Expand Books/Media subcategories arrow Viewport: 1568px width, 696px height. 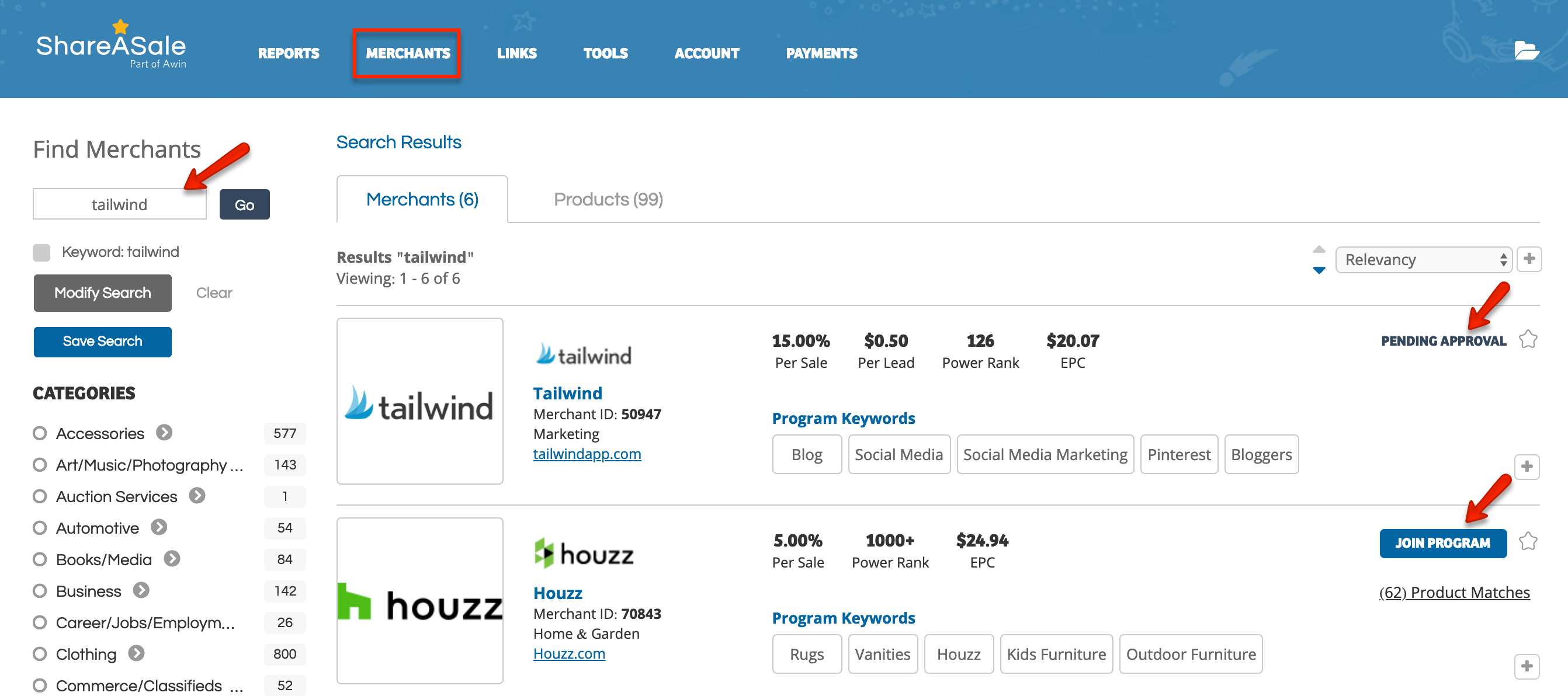[172, 559]
